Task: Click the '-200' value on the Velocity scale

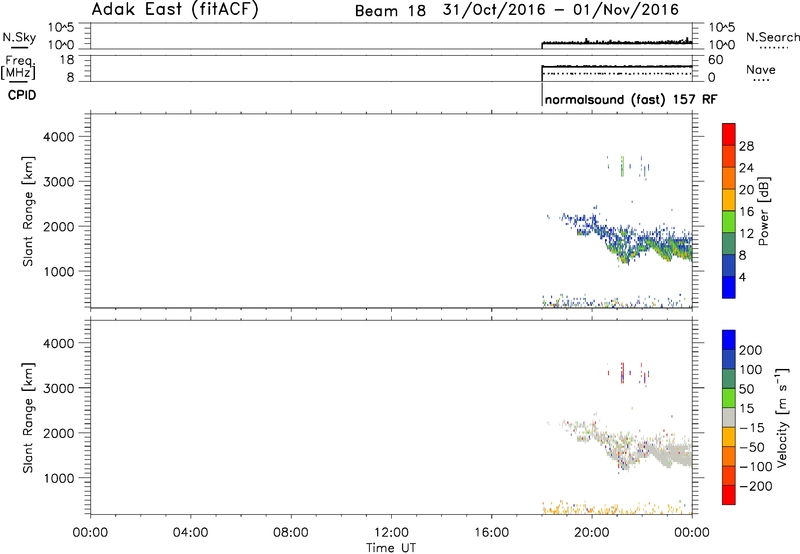Action: click(x=756, y=486)
